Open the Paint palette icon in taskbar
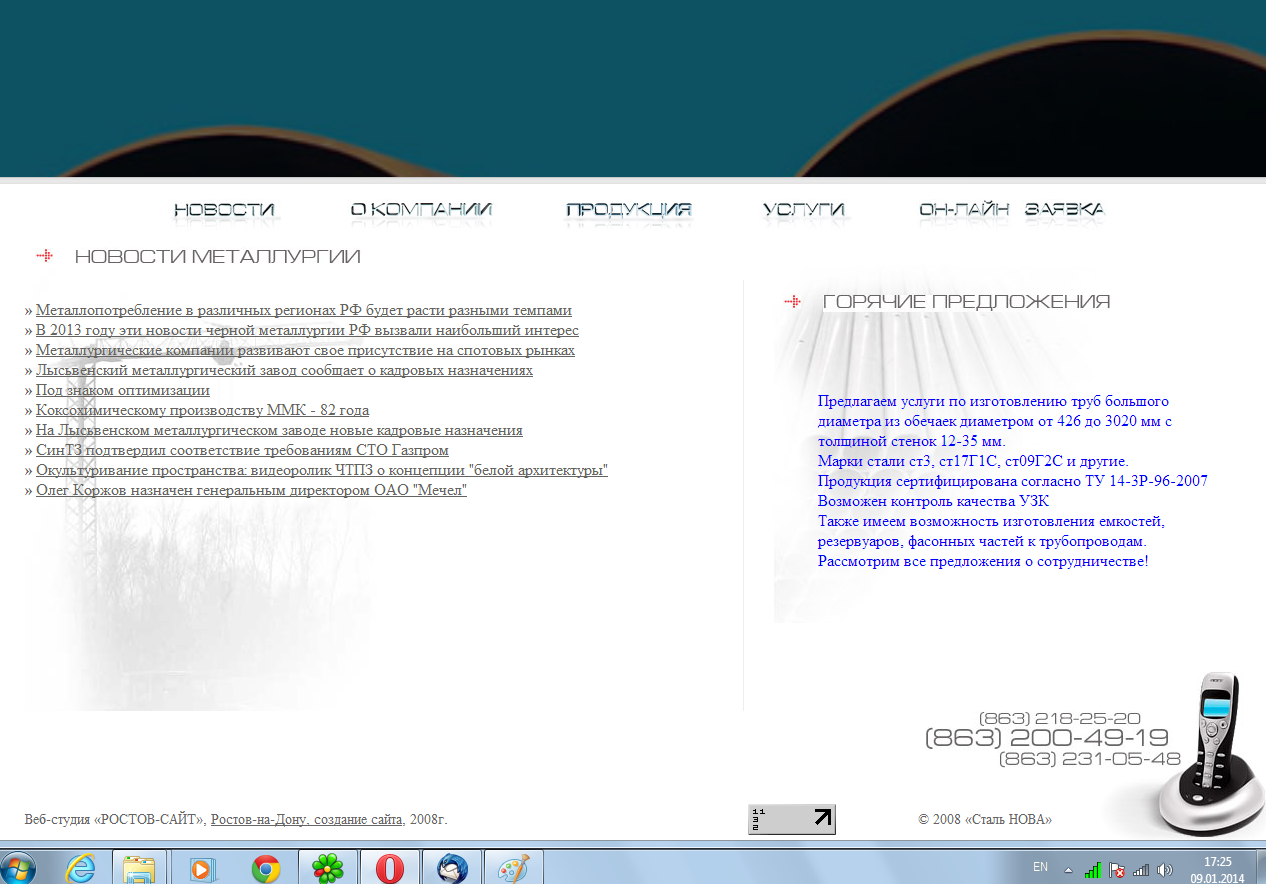 point(512,868)
